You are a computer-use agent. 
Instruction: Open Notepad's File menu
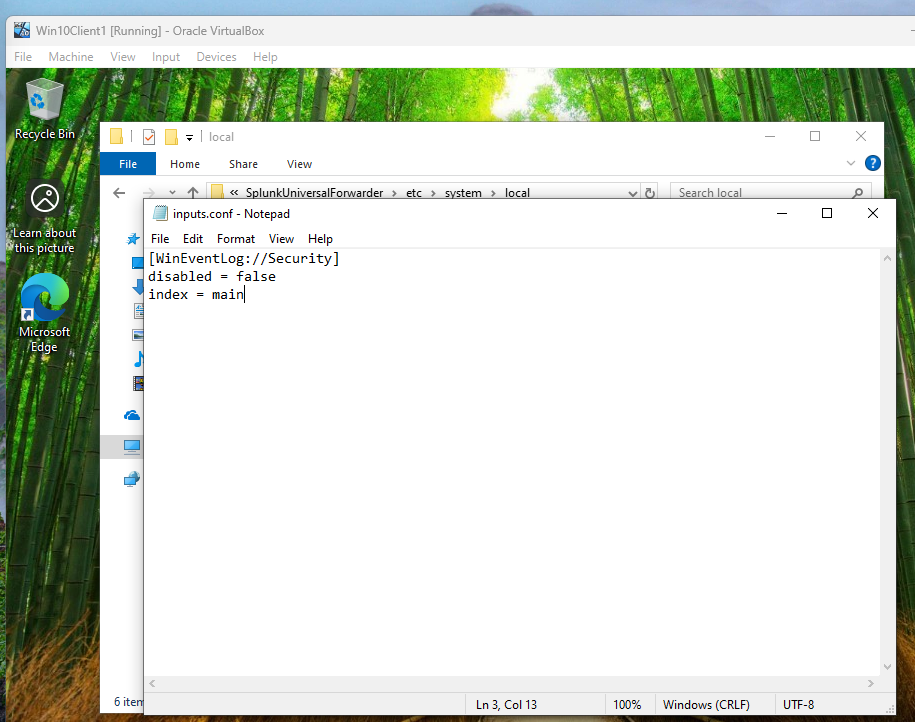click(x=160, y=239)
